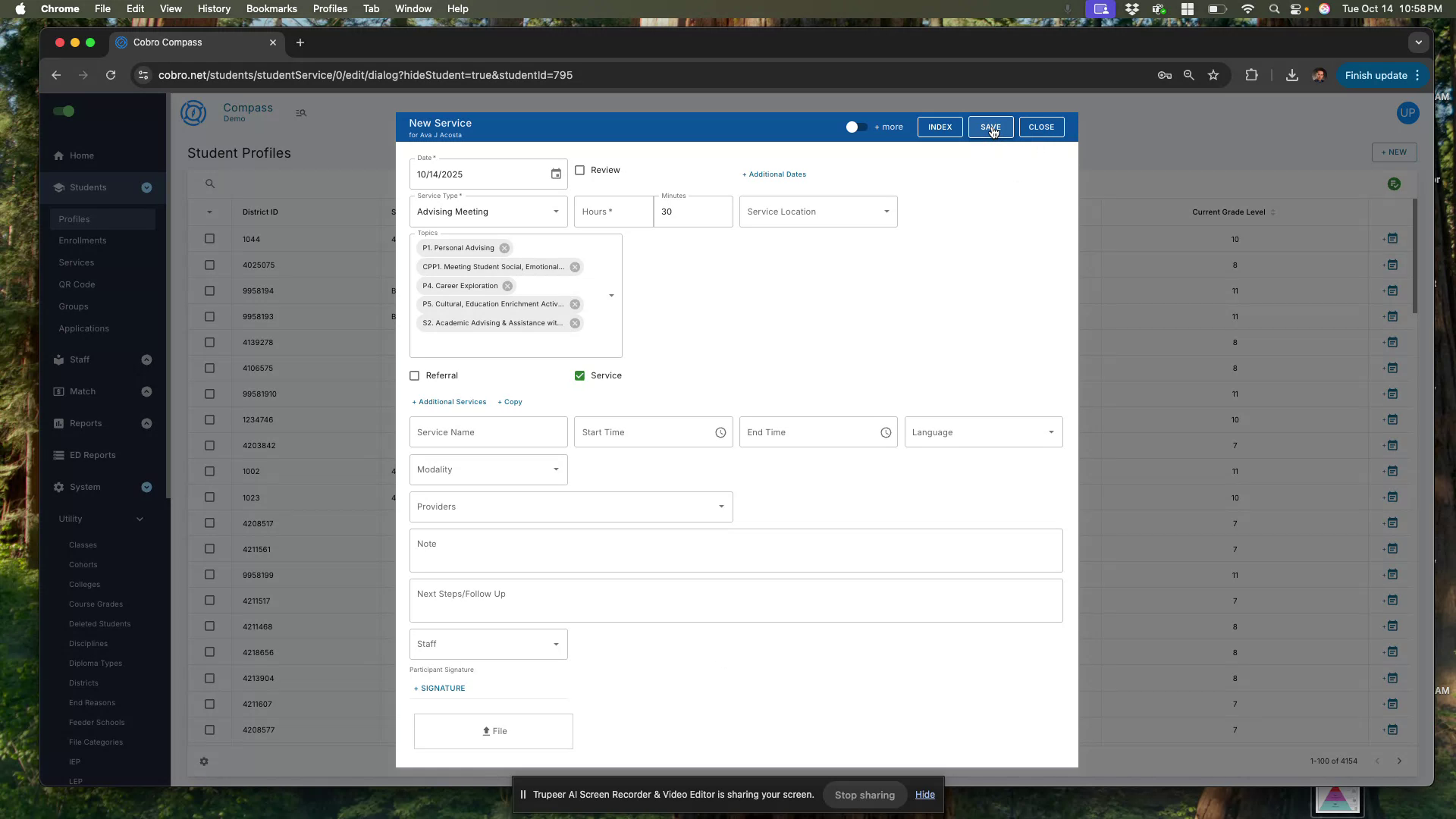Collapse the Utility section in the sidebar
Viewport: 1456px width, 819px height.
140,519
